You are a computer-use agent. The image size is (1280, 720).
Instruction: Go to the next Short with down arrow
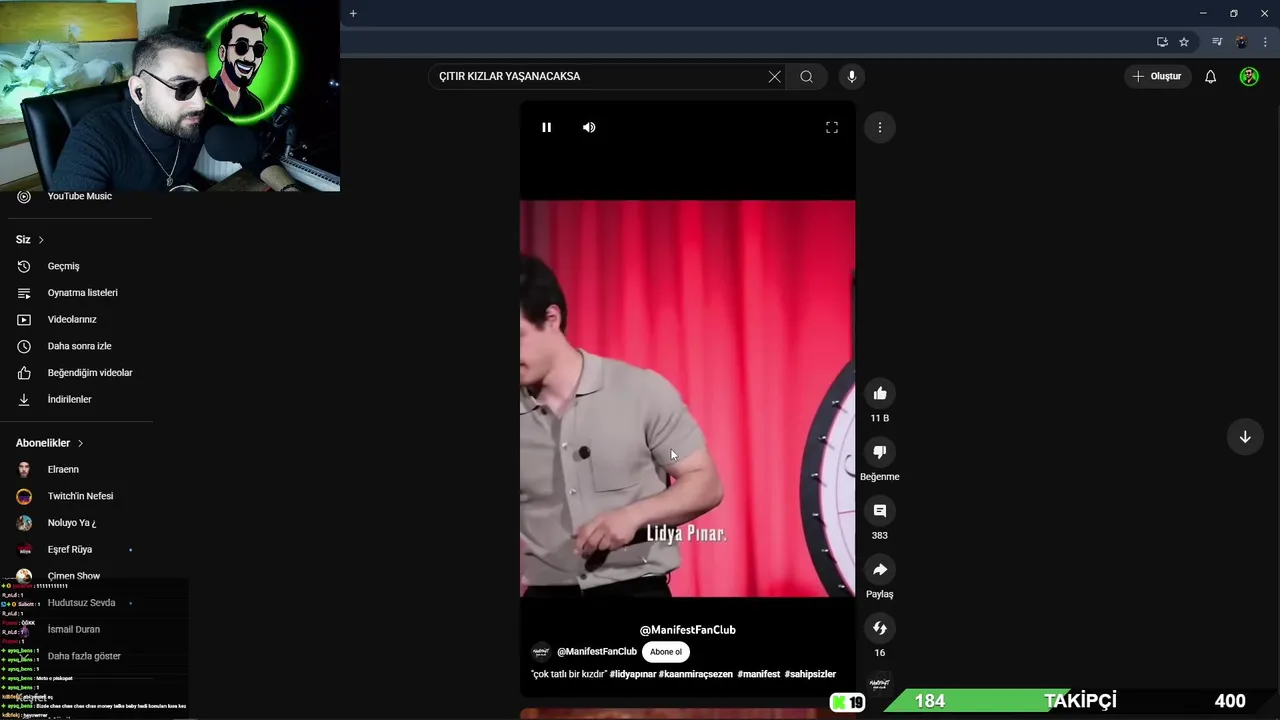click(1245, 437)
